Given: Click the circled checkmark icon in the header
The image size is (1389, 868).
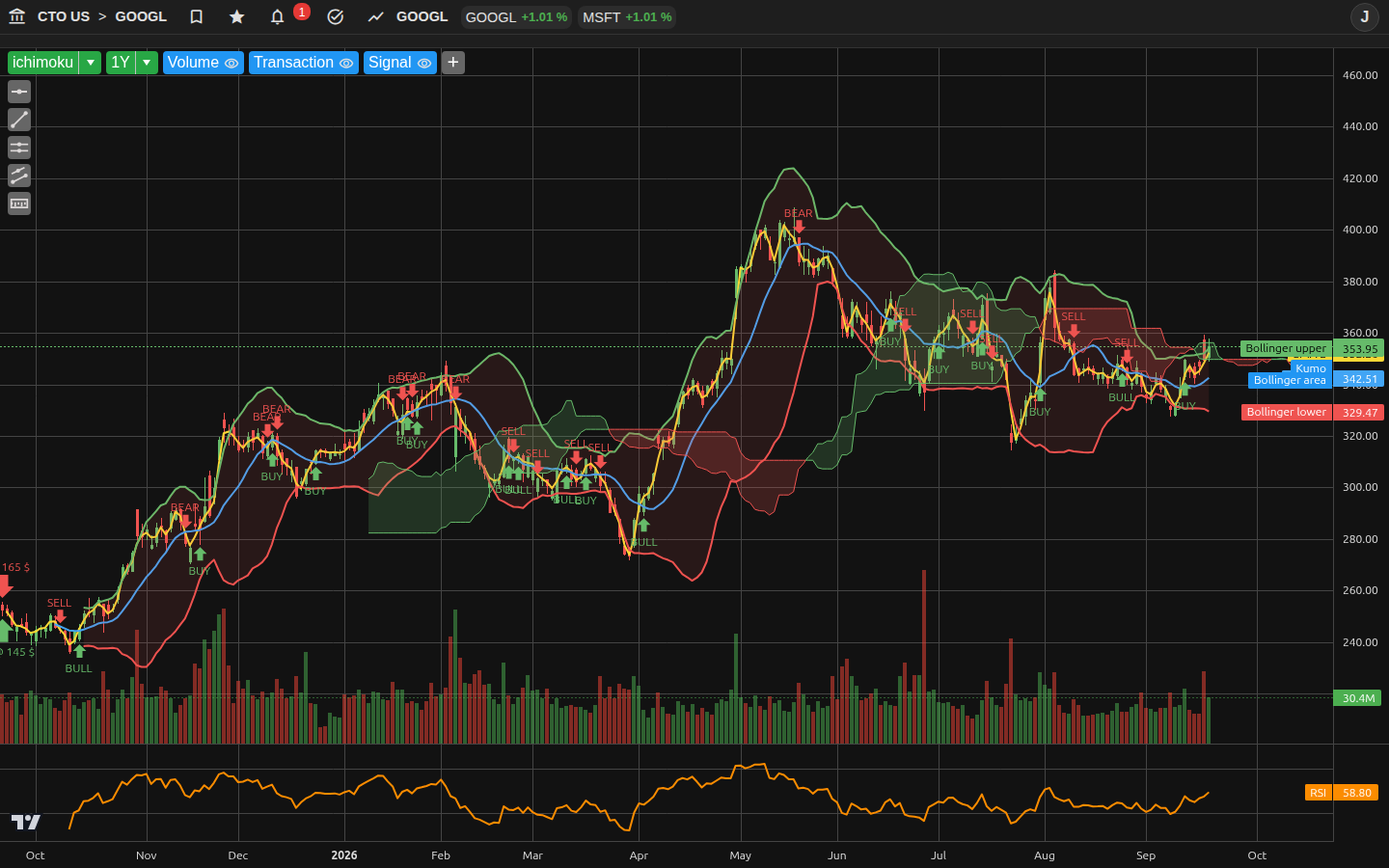Looking at the screenshot, I should [x=336, y=16].
